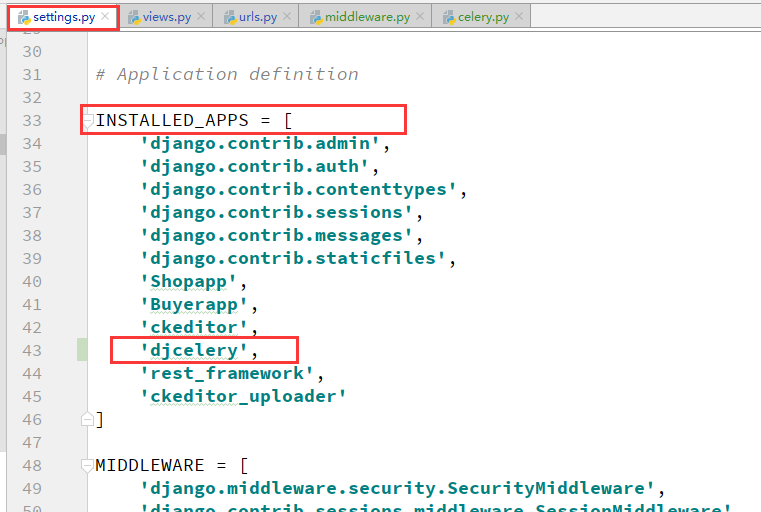Click the settings.py Python file icon

pyautogui.click(x=24, y=17)
